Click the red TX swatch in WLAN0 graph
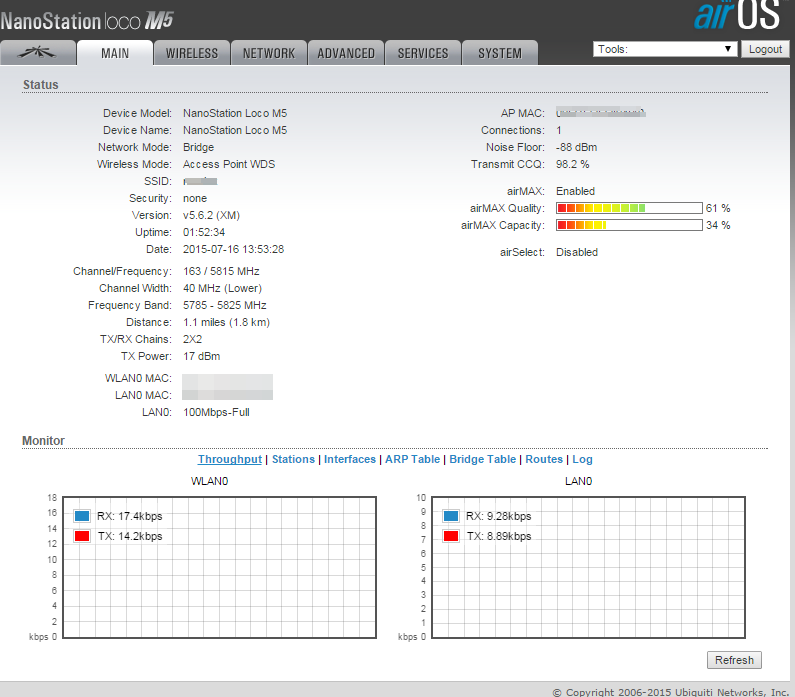 click(82, 536)
